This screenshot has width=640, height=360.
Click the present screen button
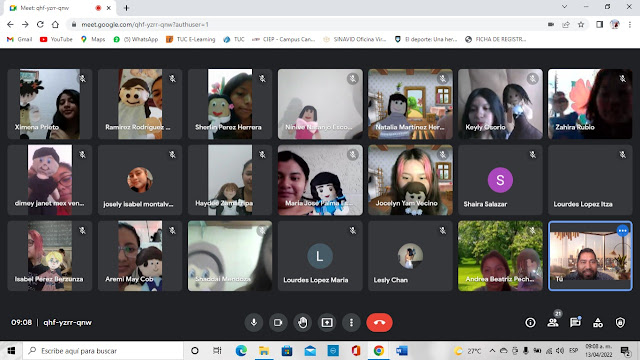pyautogui.click(x=327, y=322)
